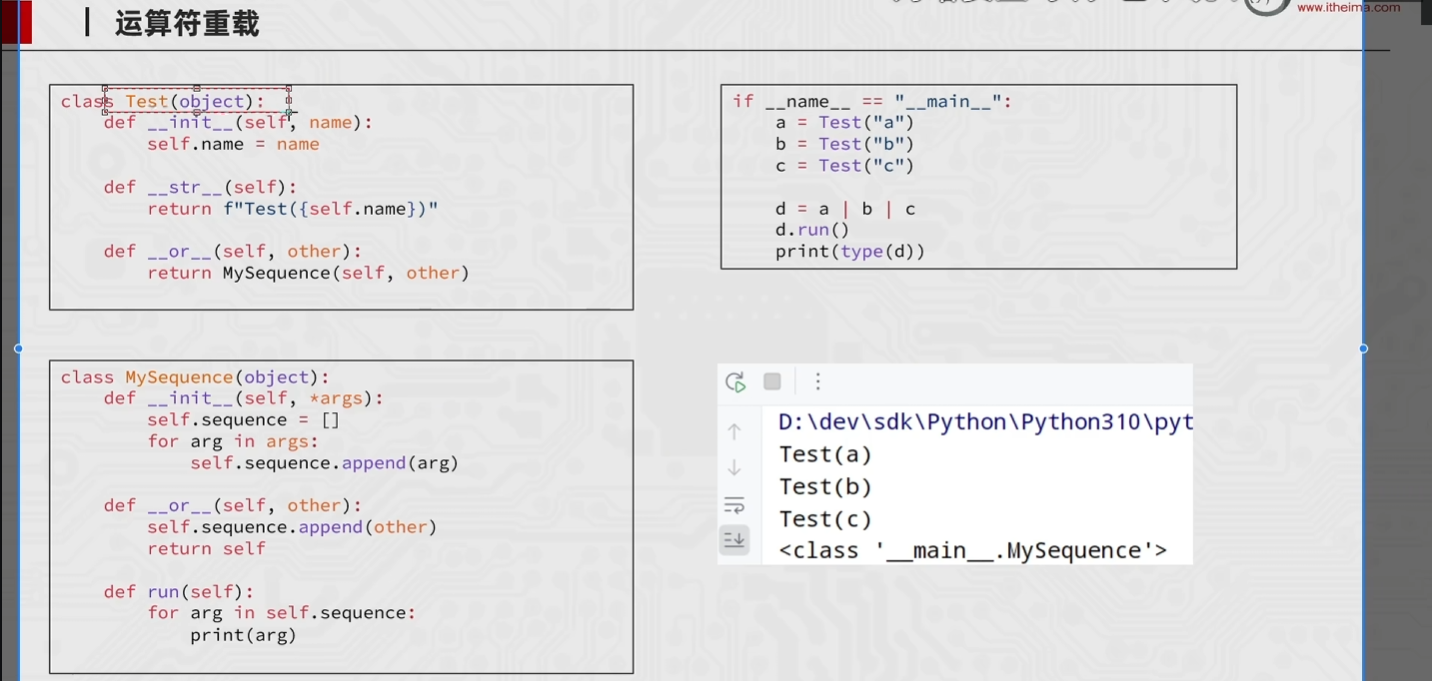Click the round handle on the slide's left border

tap(19, 348)
